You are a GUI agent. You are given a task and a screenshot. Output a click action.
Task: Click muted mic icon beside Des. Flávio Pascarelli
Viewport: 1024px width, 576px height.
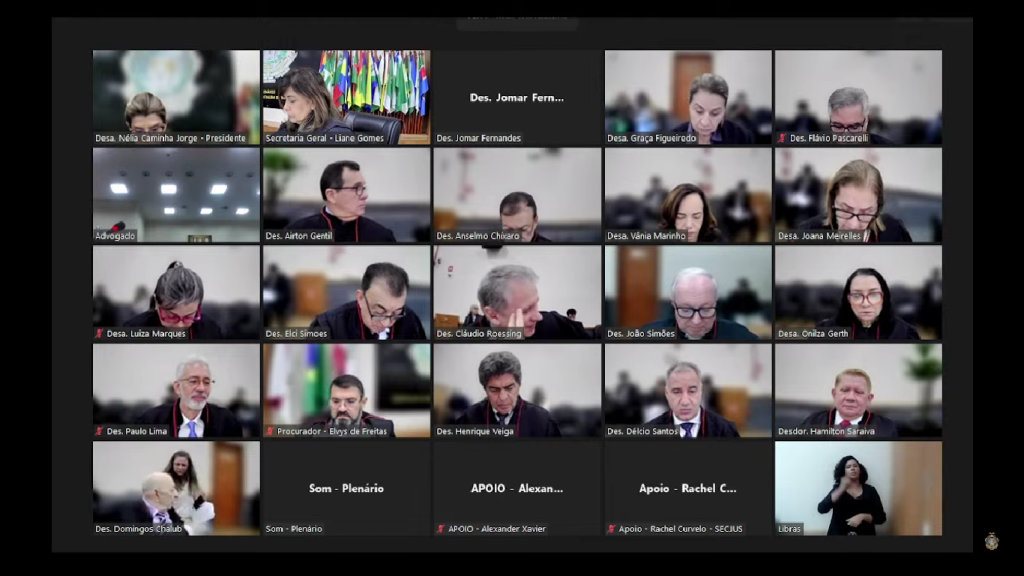click(x=783, y=138)
